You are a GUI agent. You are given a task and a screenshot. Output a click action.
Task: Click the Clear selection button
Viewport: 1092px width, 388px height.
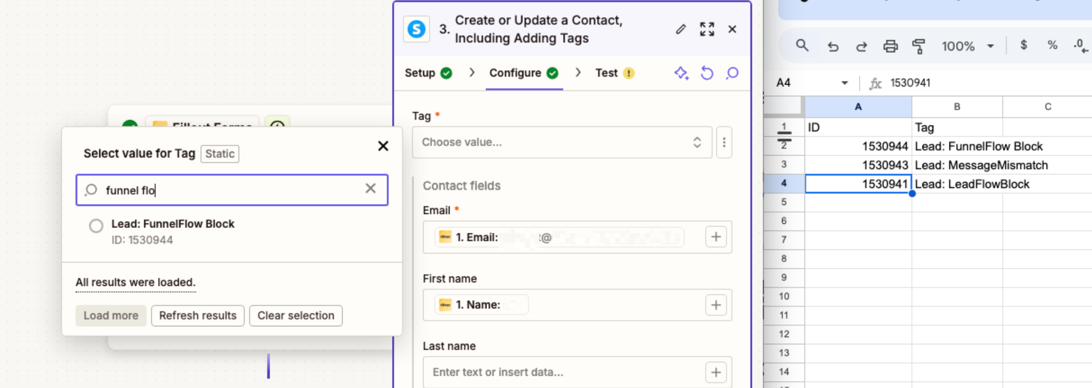(x=296, y=316)
